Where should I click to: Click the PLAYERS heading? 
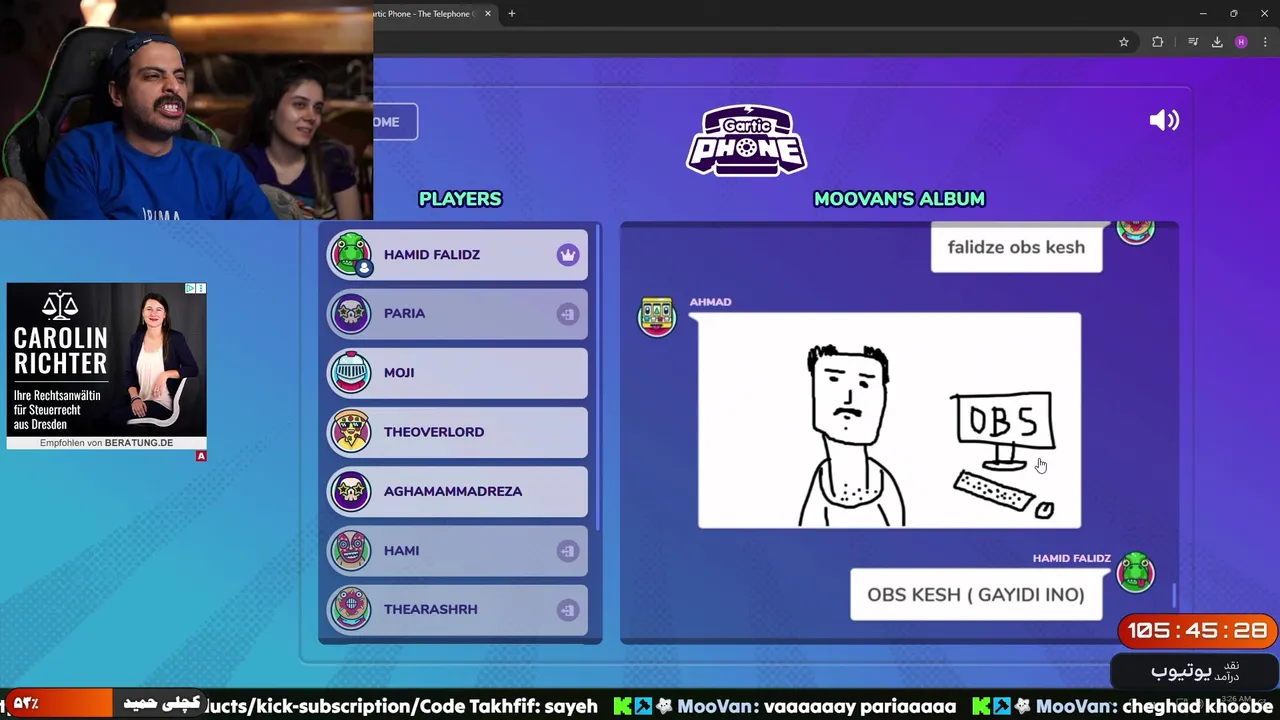coord(460,199)
